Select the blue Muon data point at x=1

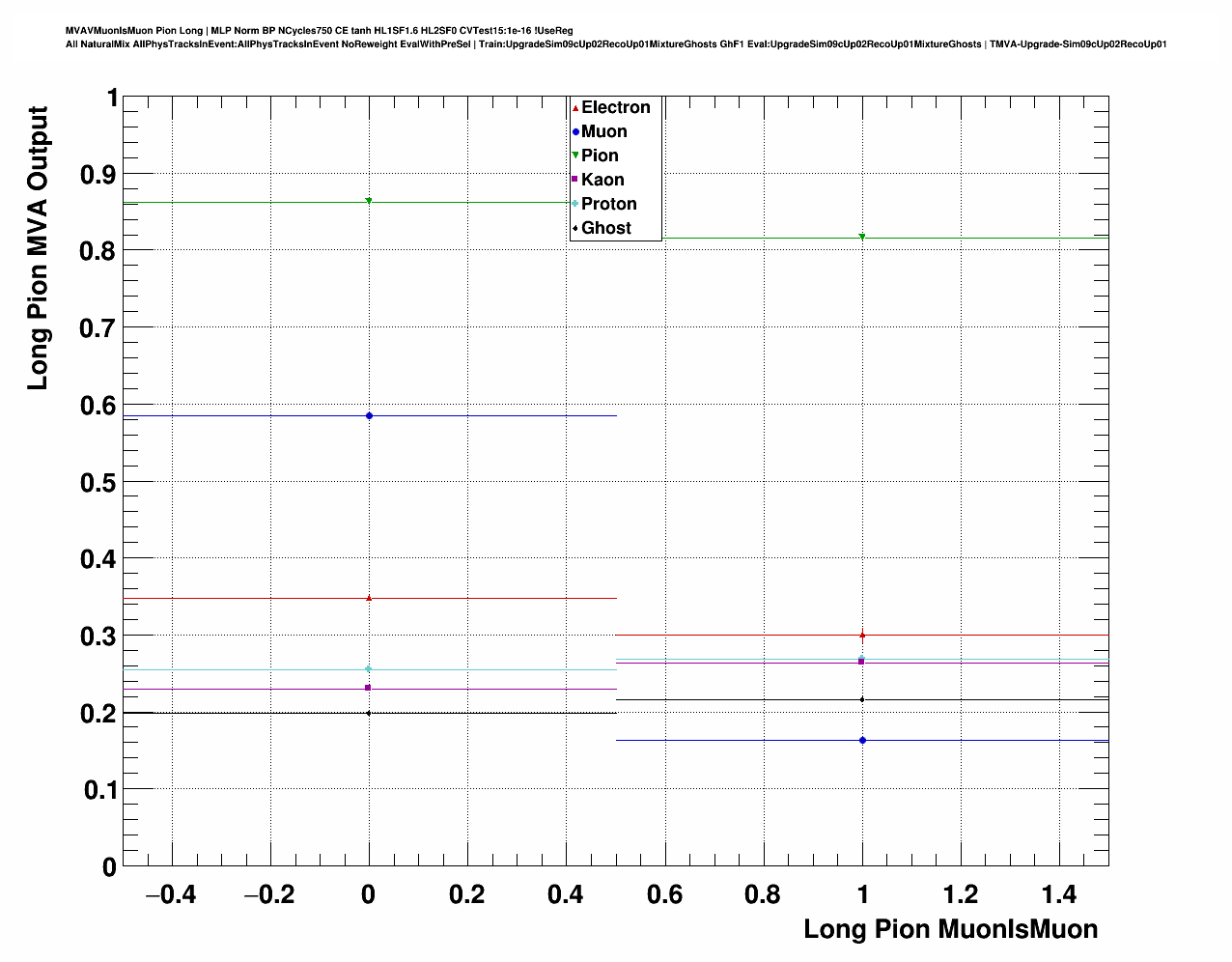[x=862, y=740]
